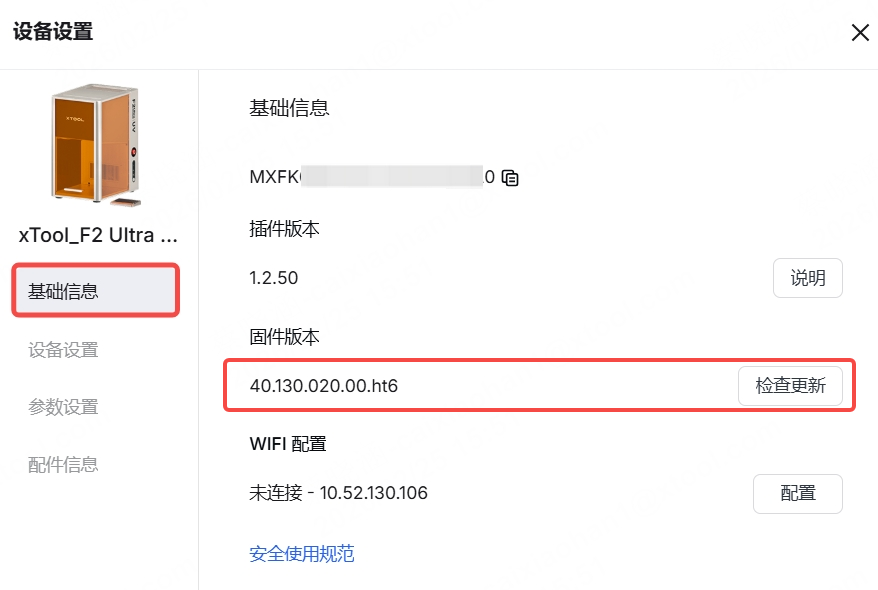The width and height of the screenshot is (878, 590).
Task: Click the xTool F2 Ultra device image
Action: [x=98, y=146]
